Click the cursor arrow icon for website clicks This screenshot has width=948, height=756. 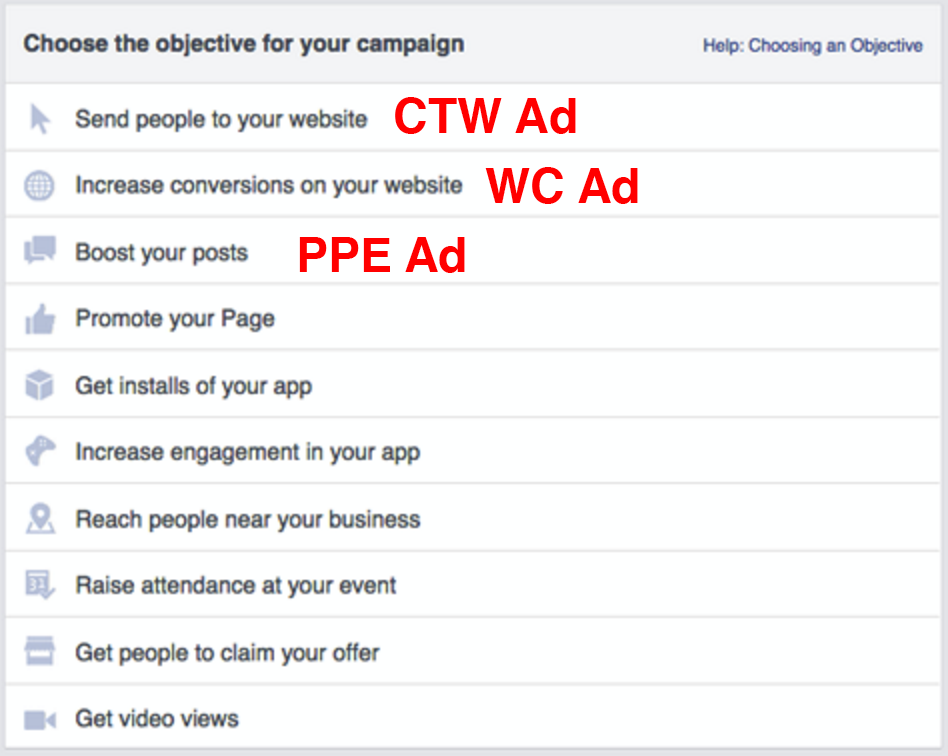[x=40, y=119]
